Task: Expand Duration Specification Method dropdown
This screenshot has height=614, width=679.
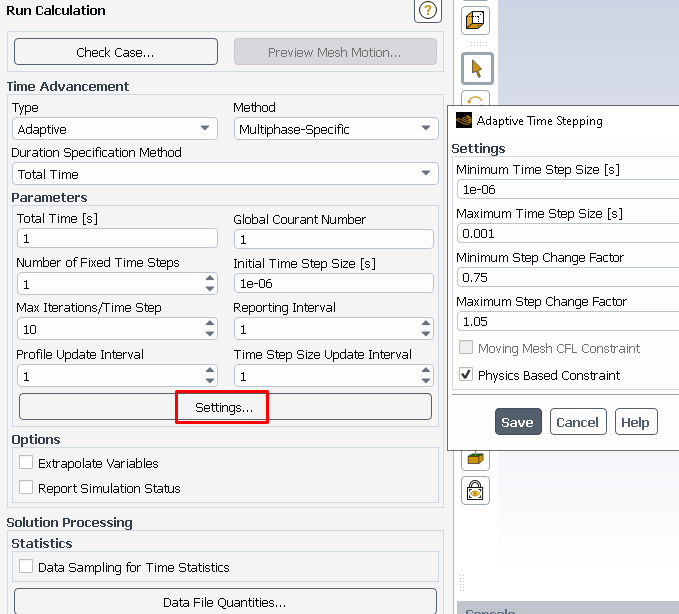Action: point(225,174)
